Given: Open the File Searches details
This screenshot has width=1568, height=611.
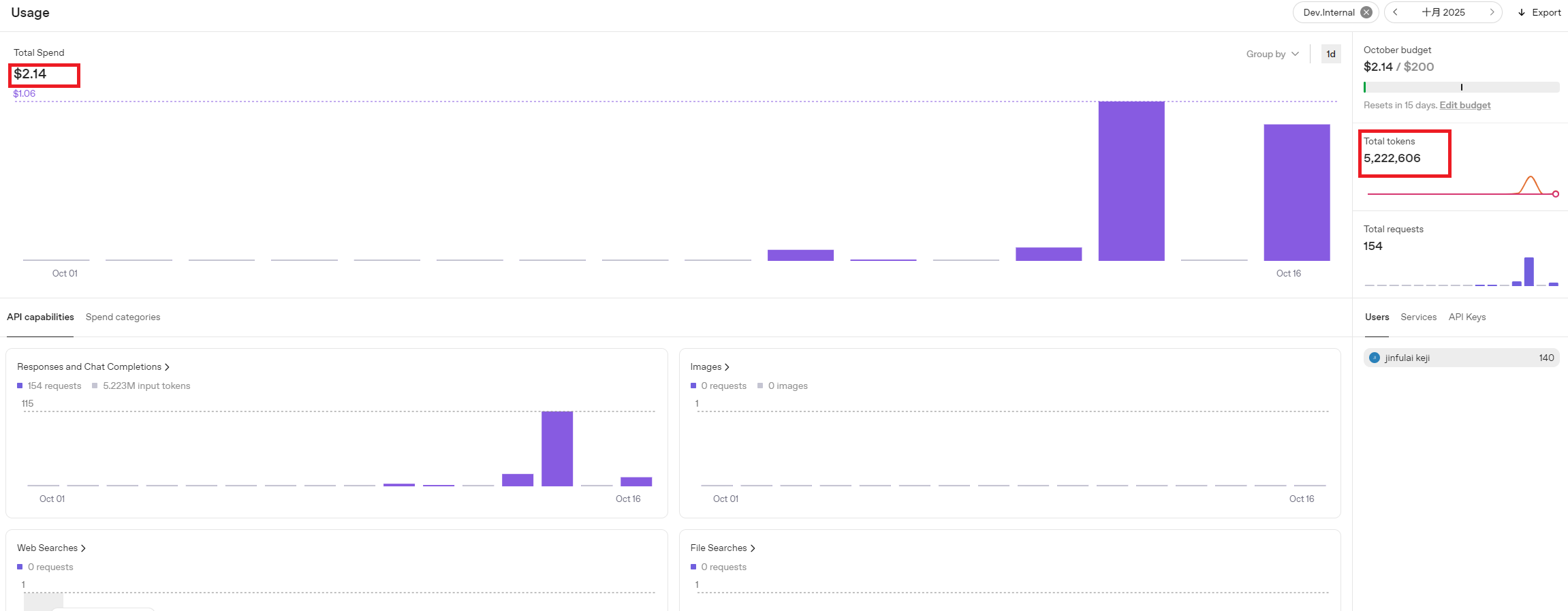Looking at the screenshot, I should pyautogui.click(x=722, y=548).
